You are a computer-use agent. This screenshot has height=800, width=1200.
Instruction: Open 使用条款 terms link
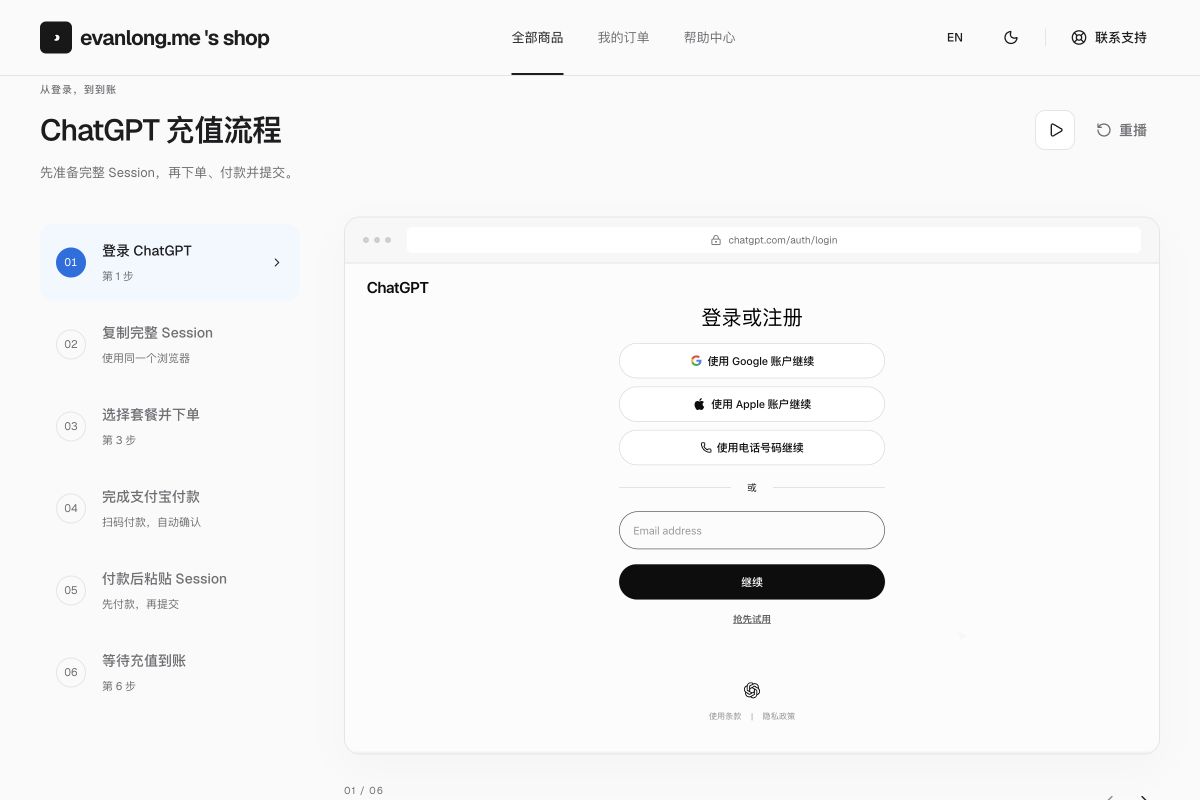725,716
